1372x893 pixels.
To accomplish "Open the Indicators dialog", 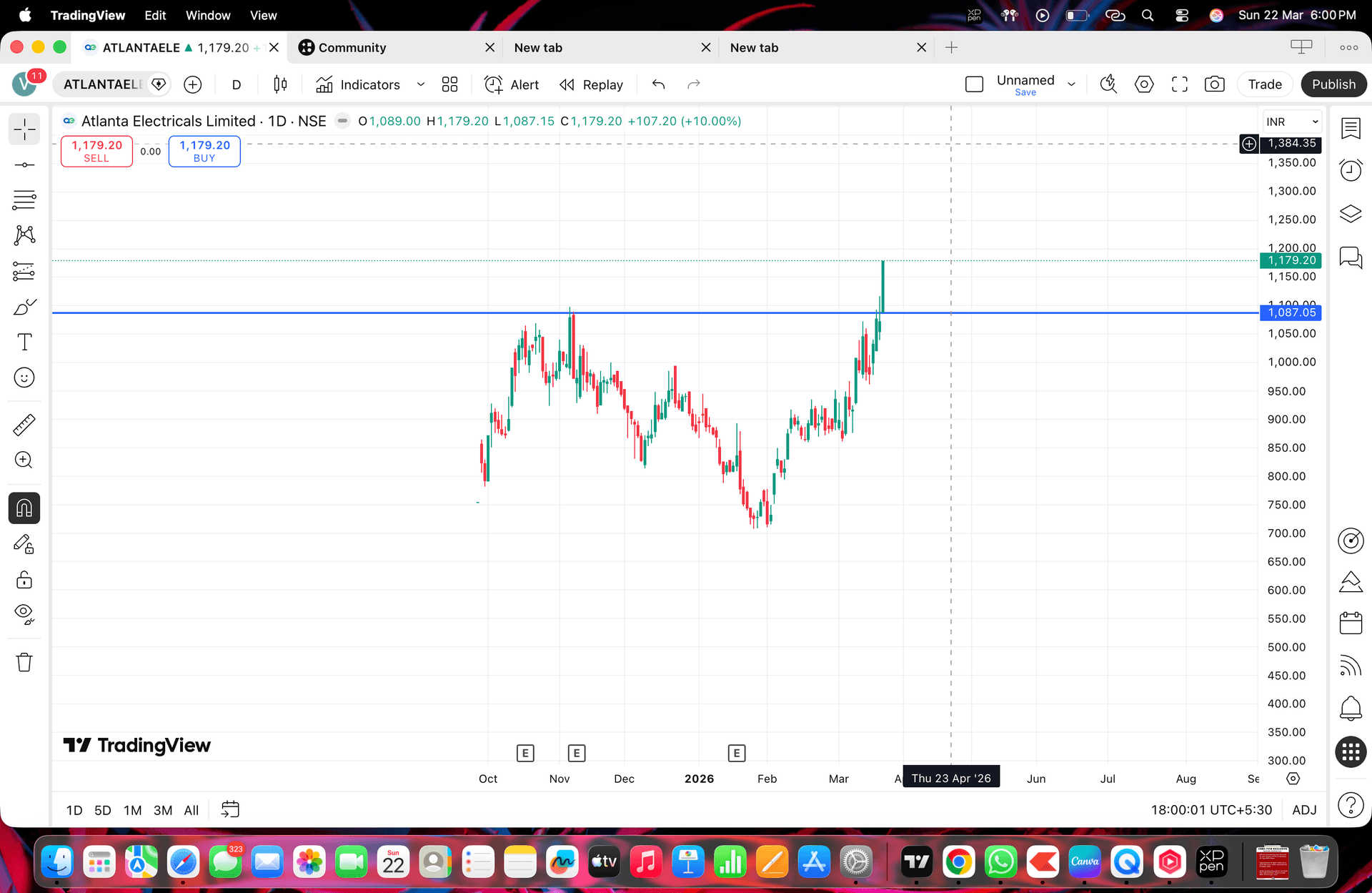I will click(x=359, y=84).
